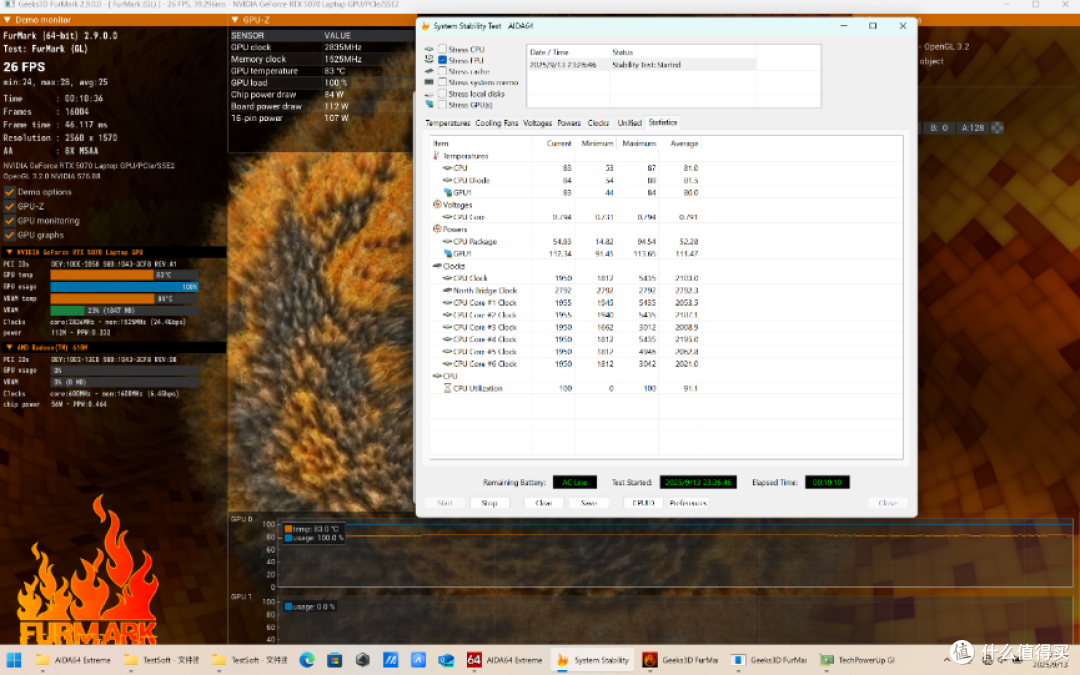Open the Preferences button
This screenshot has height=675, width=1080.
(x=687, y=503)
